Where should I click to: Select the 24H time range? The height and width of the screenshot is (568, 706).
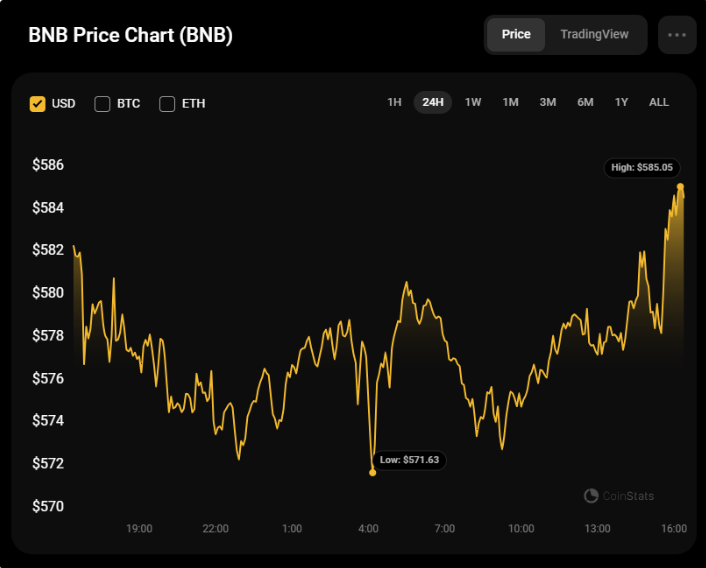433,102
